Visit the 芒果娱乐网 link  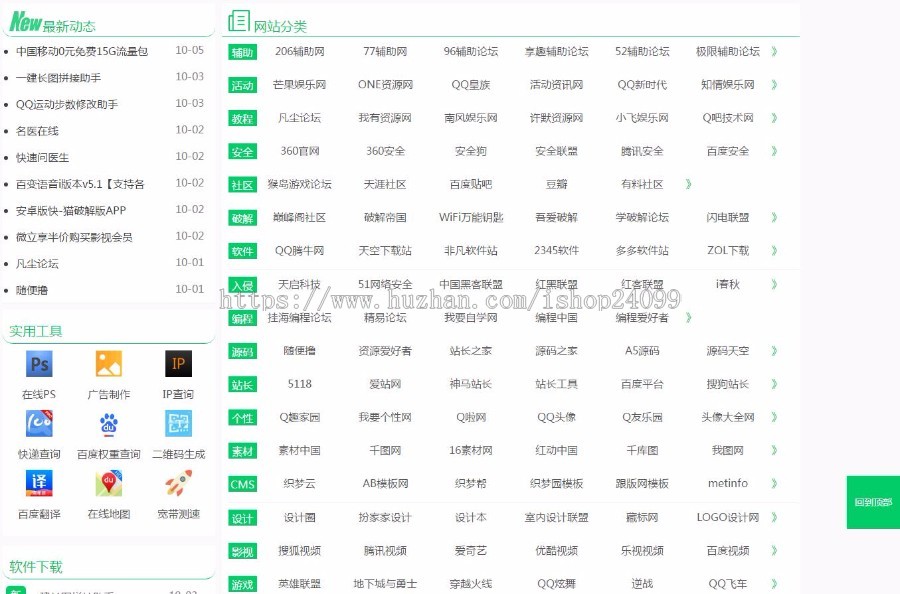click(x=299, y=84)
